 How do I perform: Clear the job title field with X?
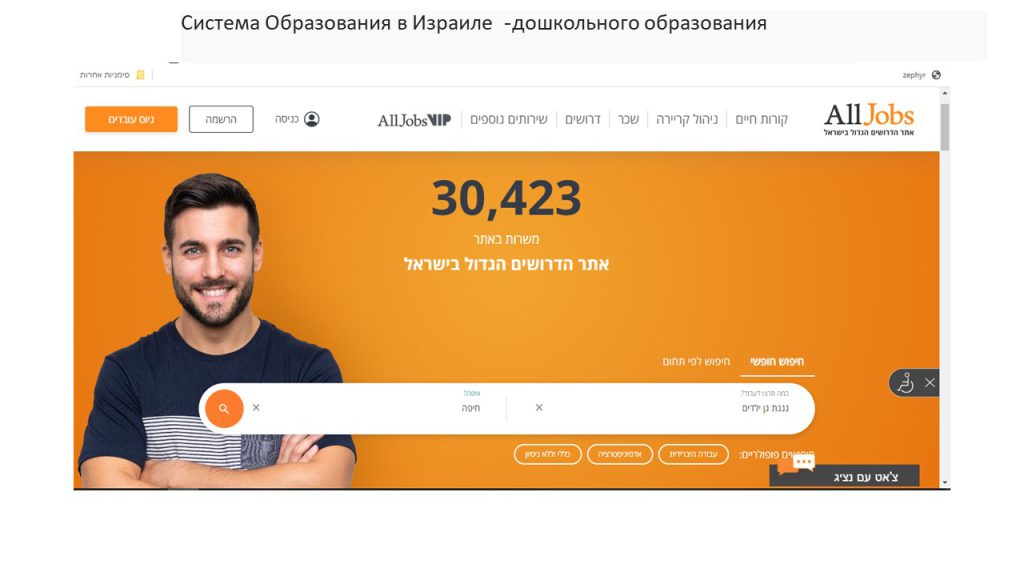coord(539,408)
